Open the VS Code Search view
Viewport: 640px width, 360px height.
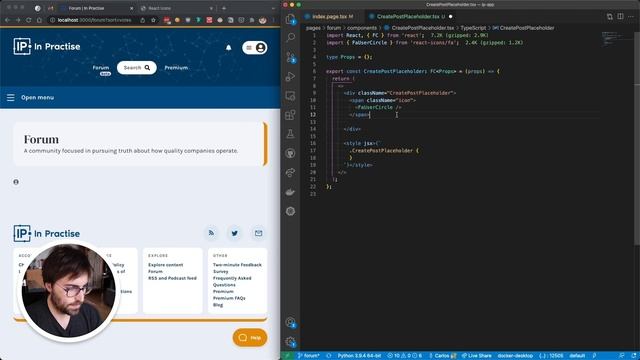tap(290, 38)
